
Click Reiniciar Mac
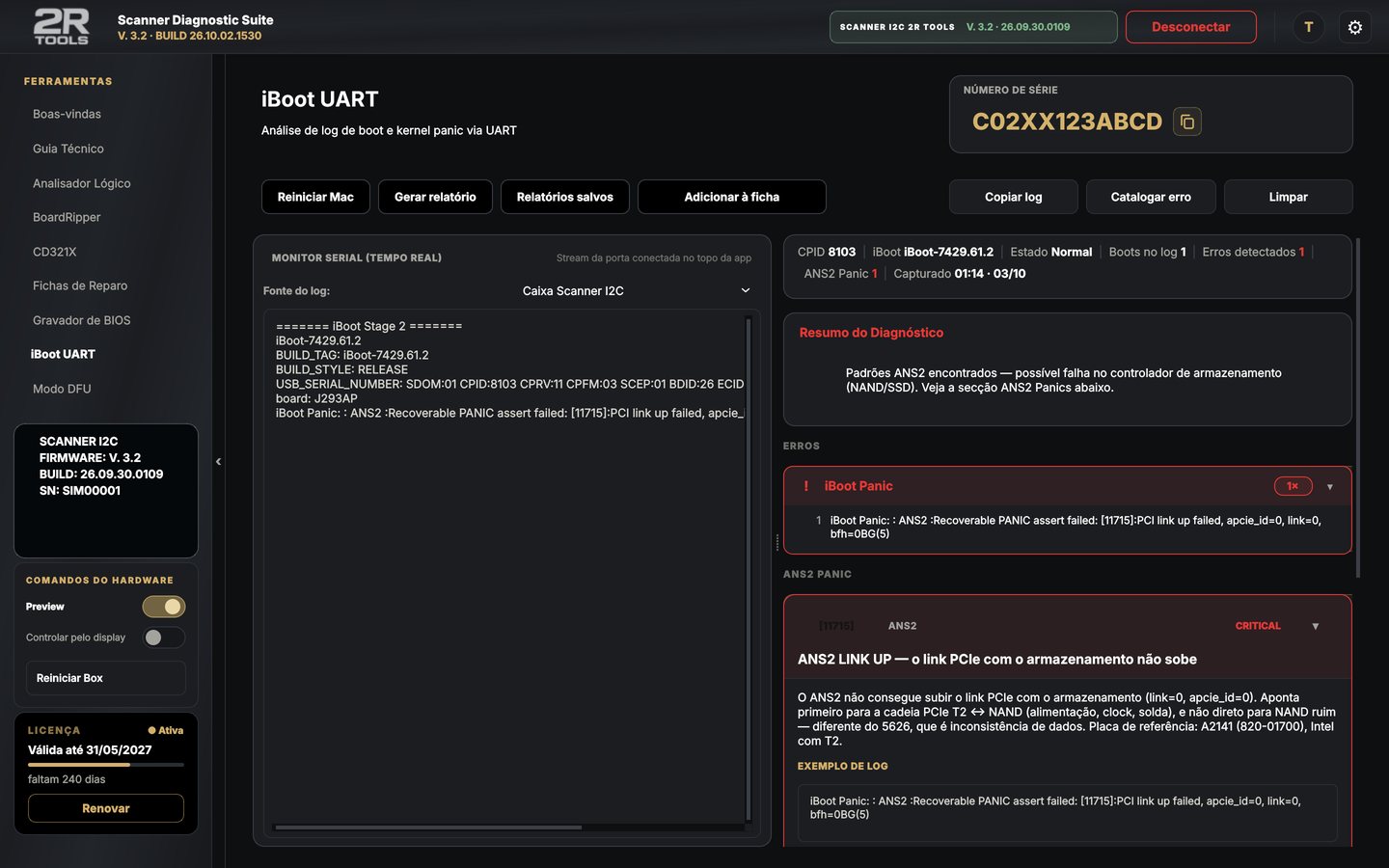(x=315, y=197)
